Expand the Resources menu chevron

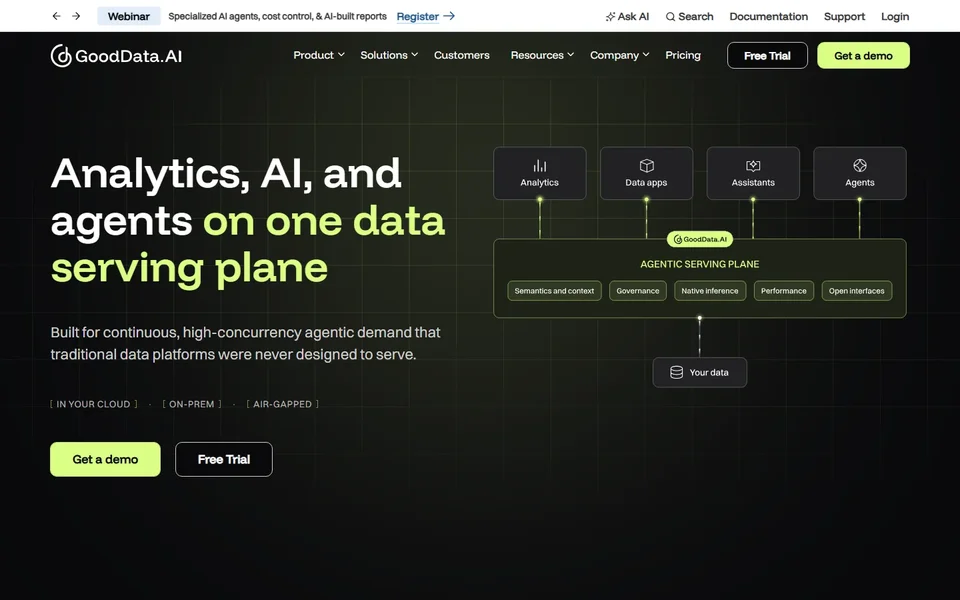571,54
